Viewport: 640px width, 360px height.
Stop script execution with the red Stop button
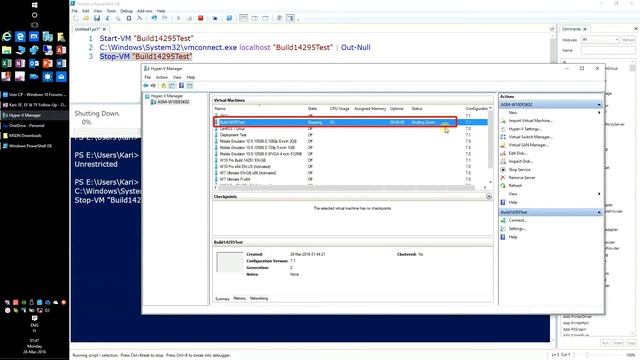click(x=200, y=18)
